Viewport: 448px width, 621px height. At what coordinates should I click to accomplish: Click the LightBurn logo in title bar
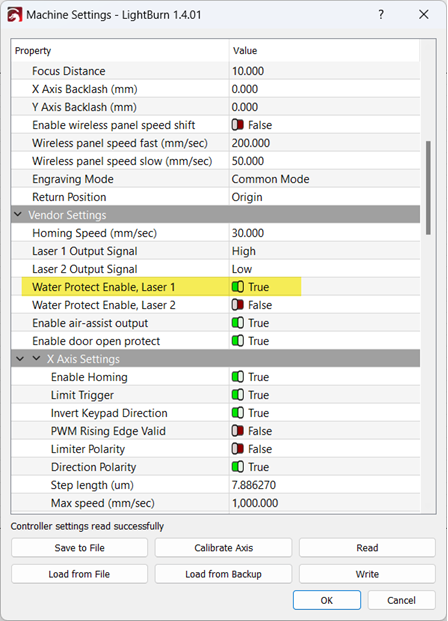(x=14, y=15)
